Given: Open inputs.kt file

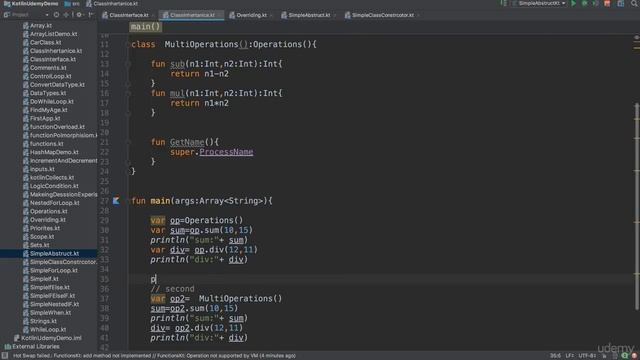Looking at the screenshot, I should coord(38,169).
